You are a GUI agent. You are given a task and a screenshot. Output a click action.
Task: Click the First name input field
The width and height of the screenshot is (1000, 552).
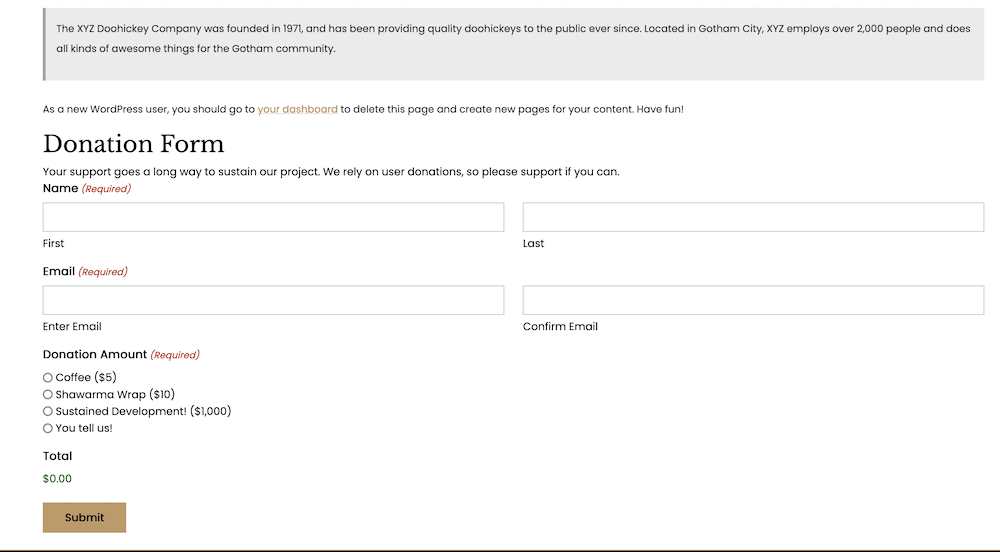click(273, 217)
